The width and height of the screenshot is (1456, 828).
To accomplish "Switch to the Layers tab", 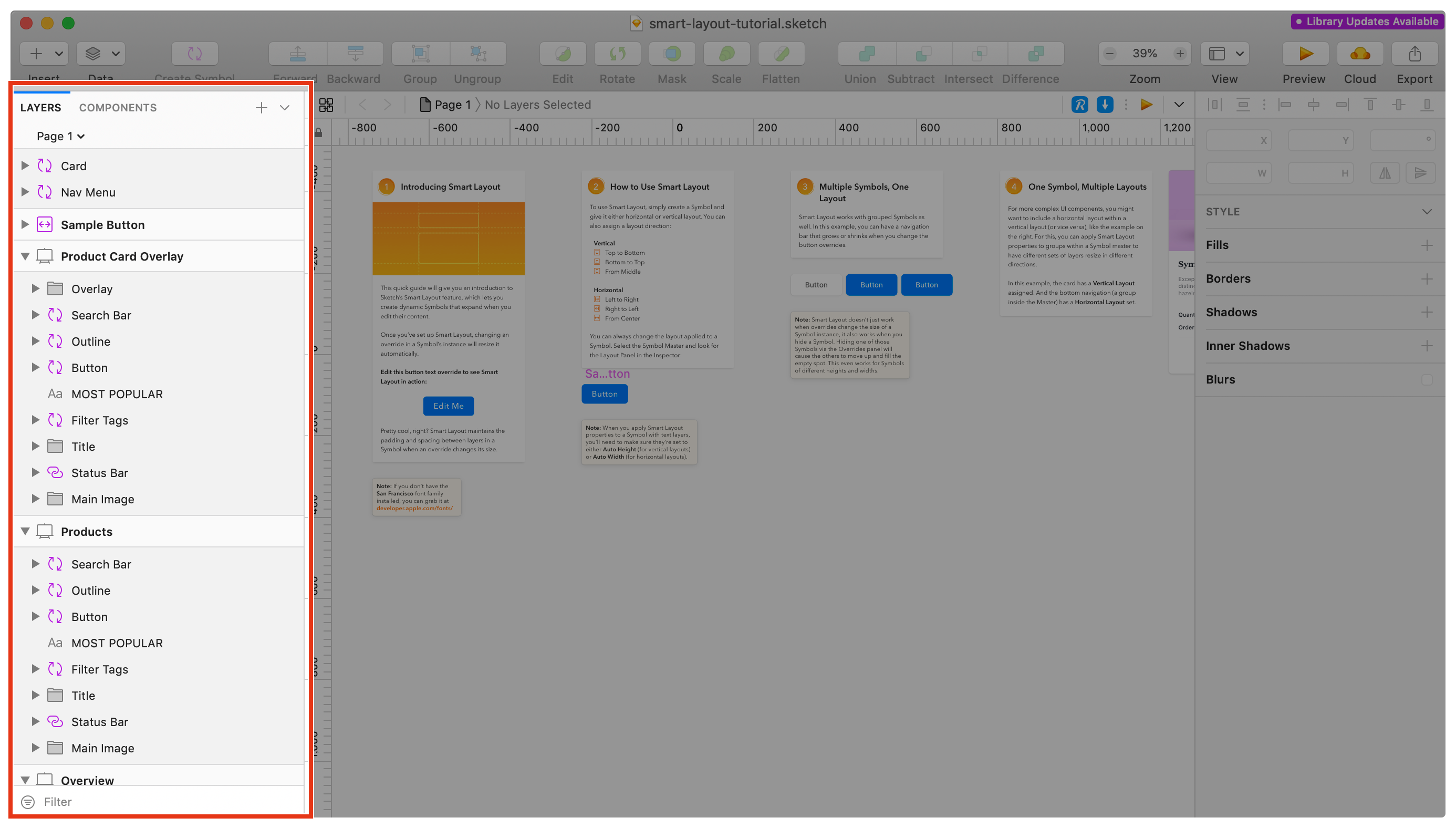I will click(40, 108).
